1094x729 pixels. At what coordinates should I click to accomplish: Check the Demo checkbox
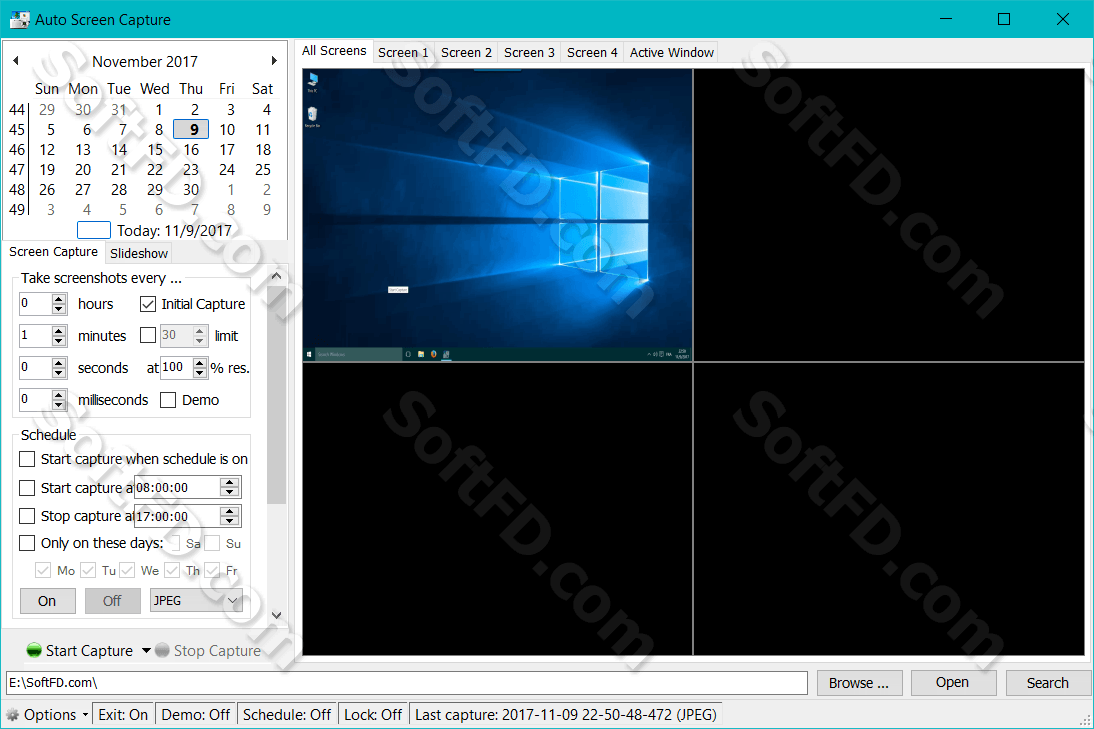point(167,400)
